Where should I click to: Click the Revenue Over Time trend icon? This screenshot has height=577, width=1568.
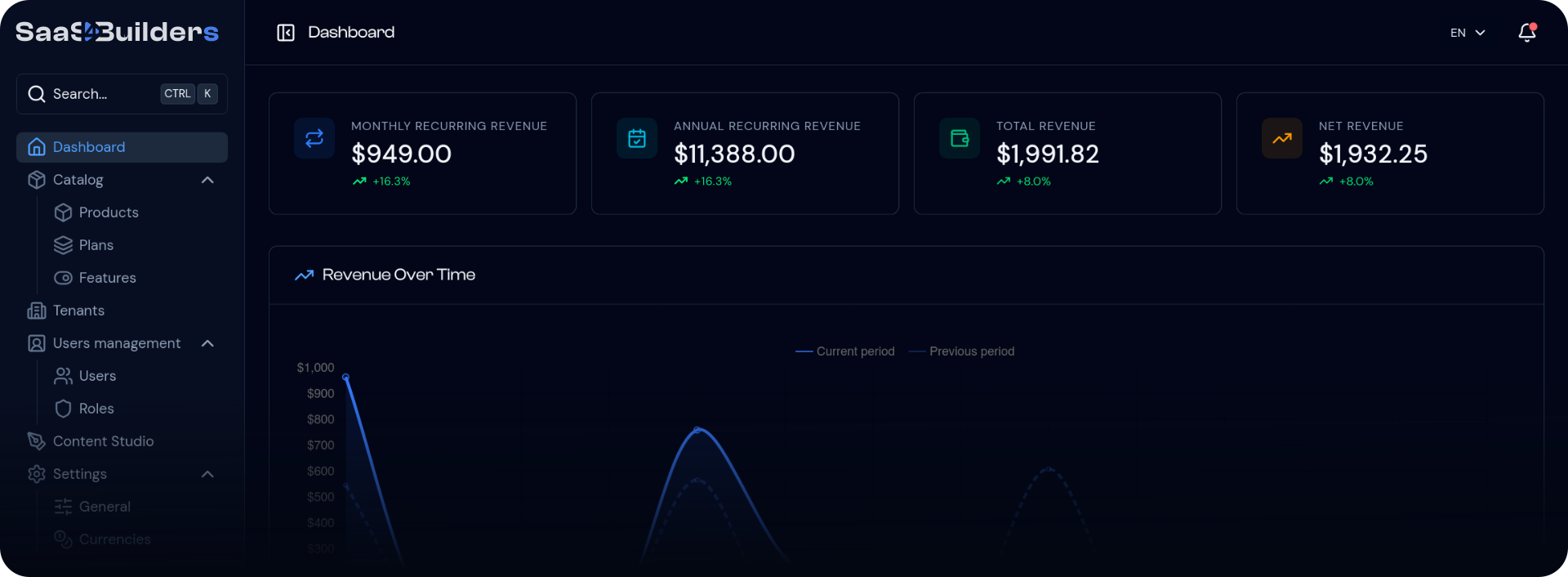[x=305, y=275]
